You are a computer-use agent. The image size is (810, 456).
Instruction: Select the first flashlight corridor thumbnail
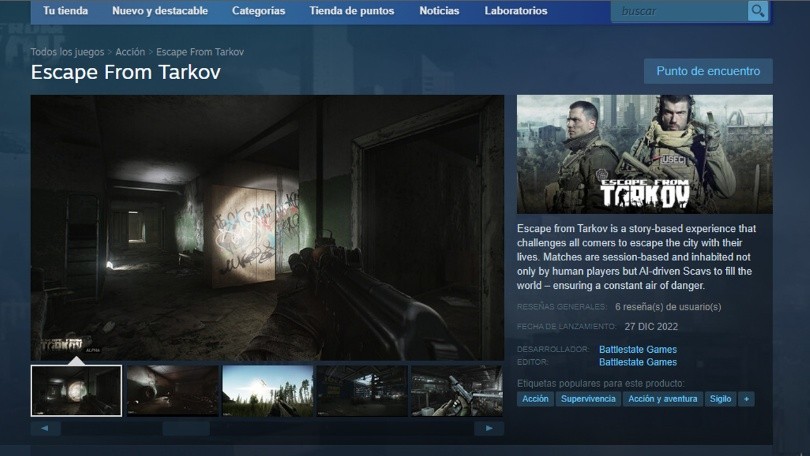(76, 390)
